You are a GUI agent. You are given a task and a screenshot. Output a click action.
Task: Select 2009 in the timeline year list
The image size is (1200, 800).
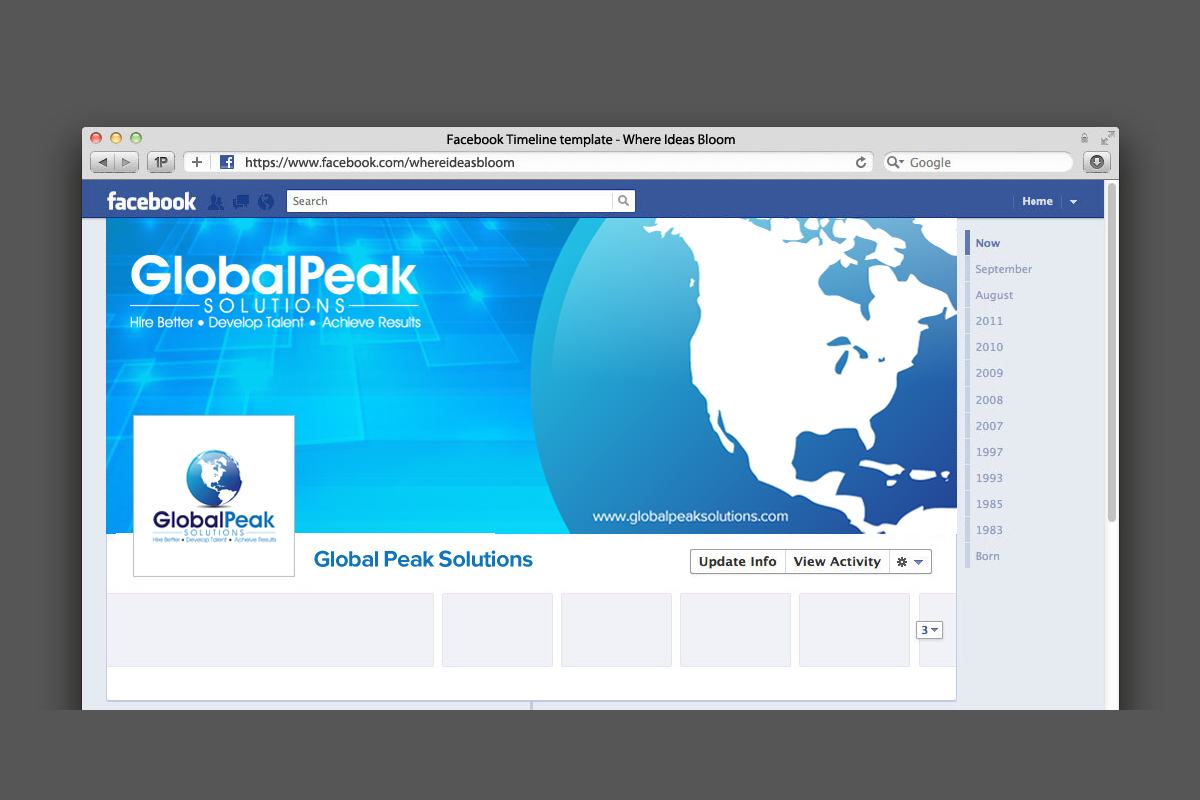click(x=988, y=372)
